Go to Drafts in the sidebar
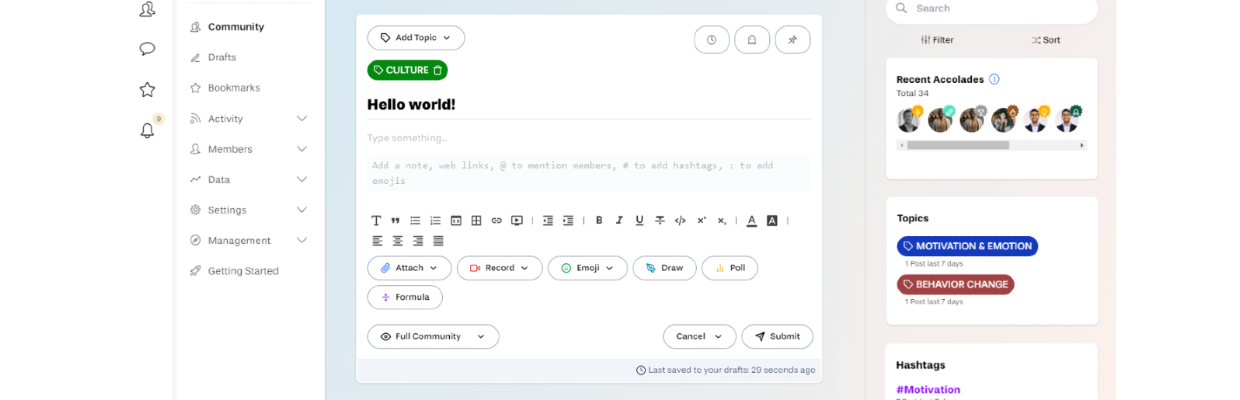 (222, 57)
